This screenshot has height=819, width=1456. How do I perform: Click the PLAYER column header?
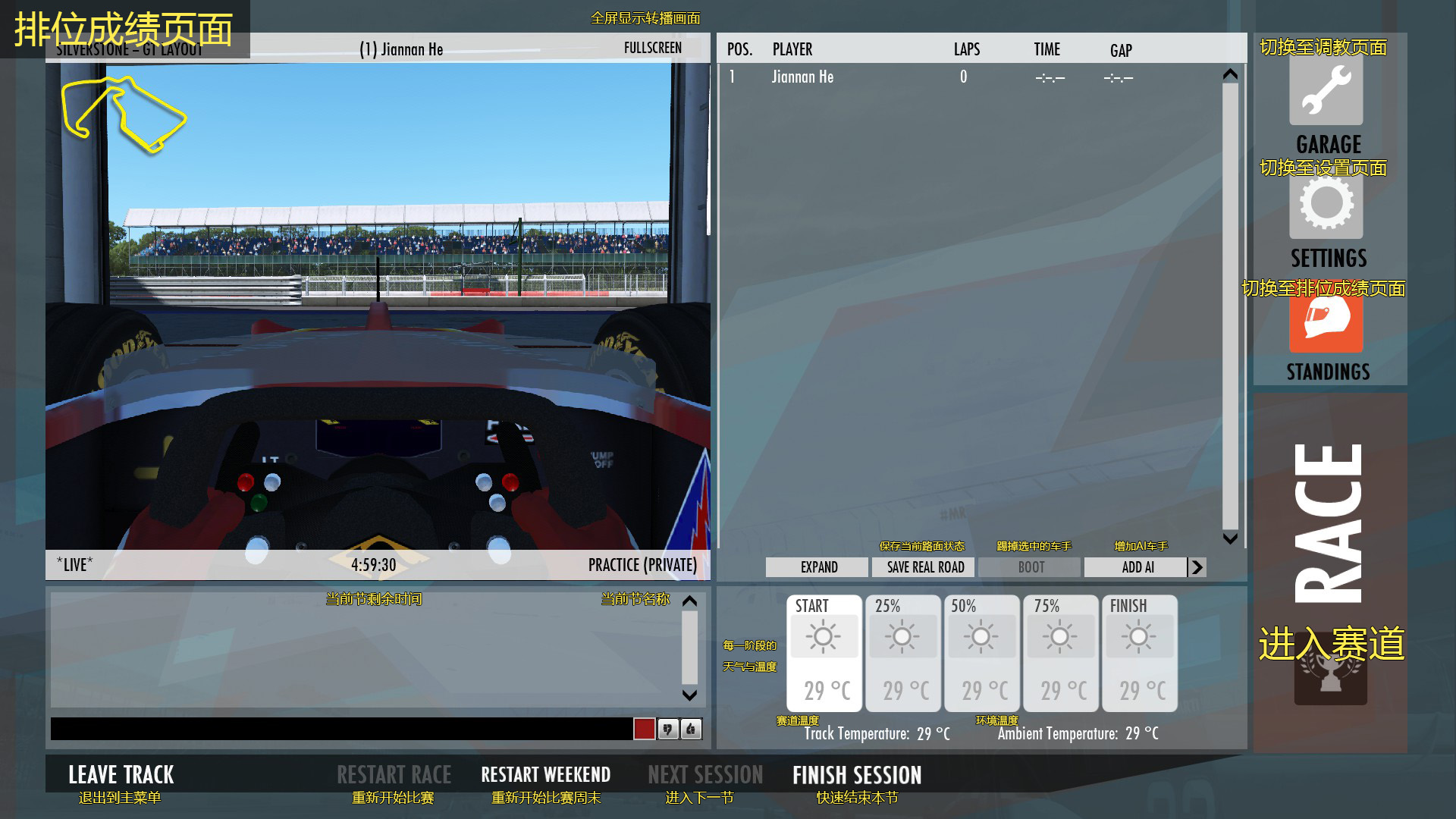point(792,49)
